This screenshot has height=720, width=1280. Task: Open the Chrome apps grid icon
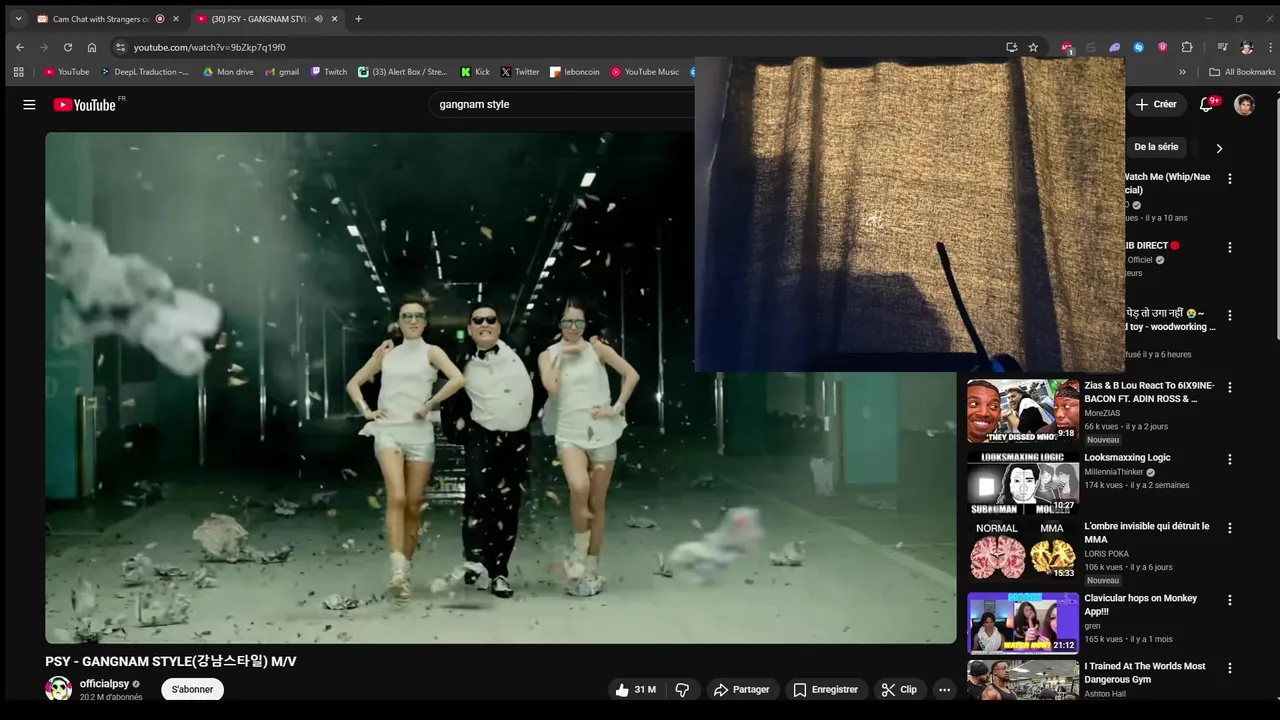click(18, 72)
